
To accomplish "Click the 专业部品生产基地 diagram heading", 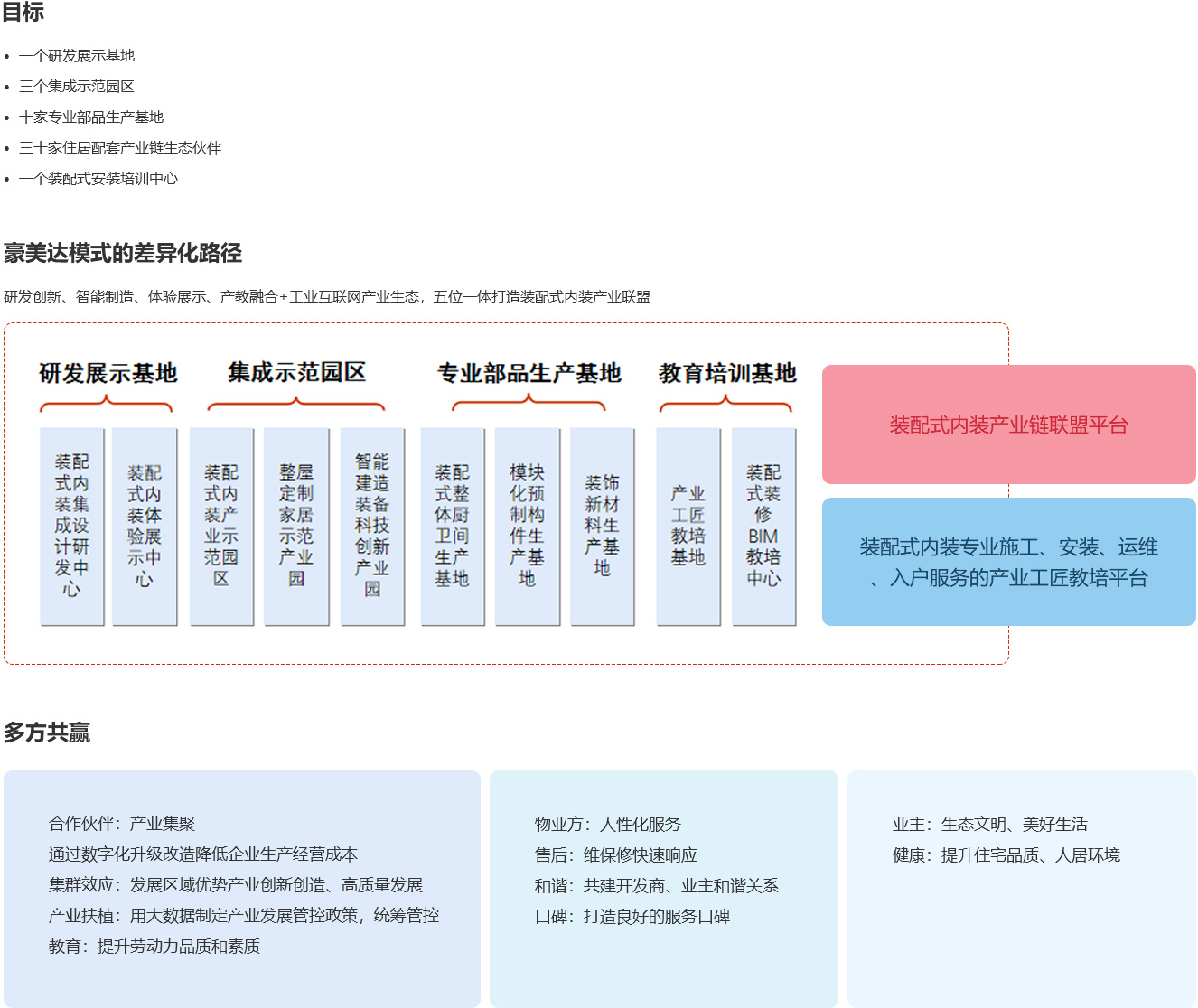I will pyautogui.click(x=529, y=373).
